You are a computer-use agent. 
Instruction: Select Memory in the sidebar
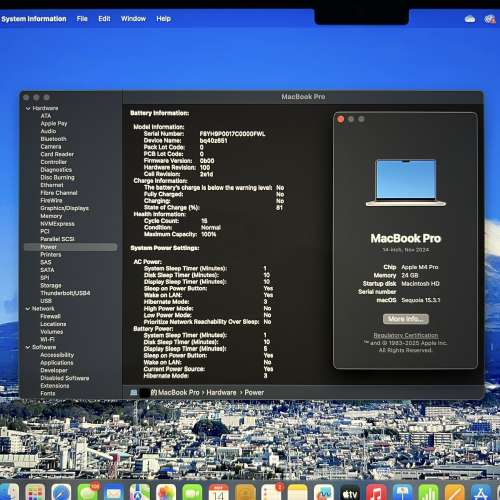51,216
